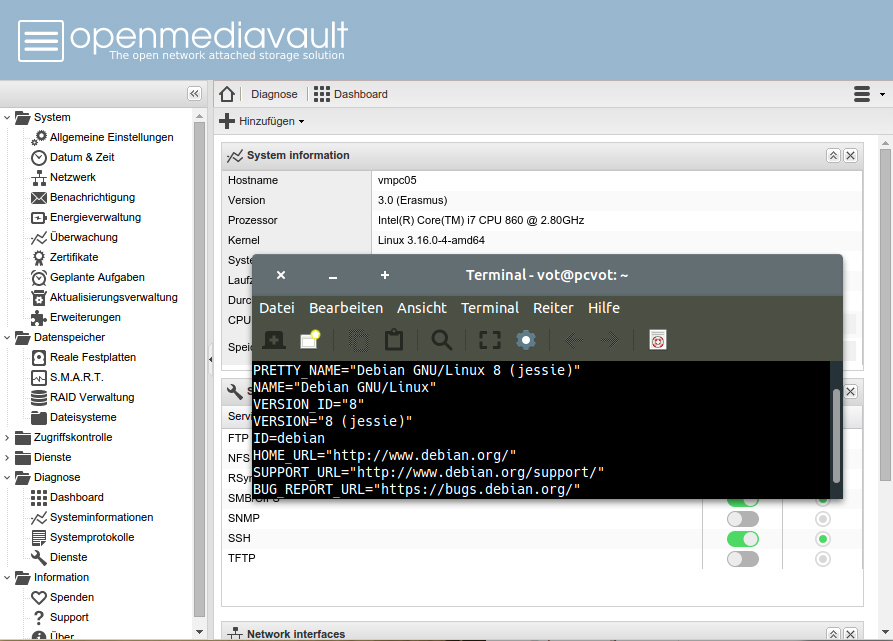Collapse the Datenspeicher tree folder
This screenshot has height=641, width=893.
[x=7, y=338]
